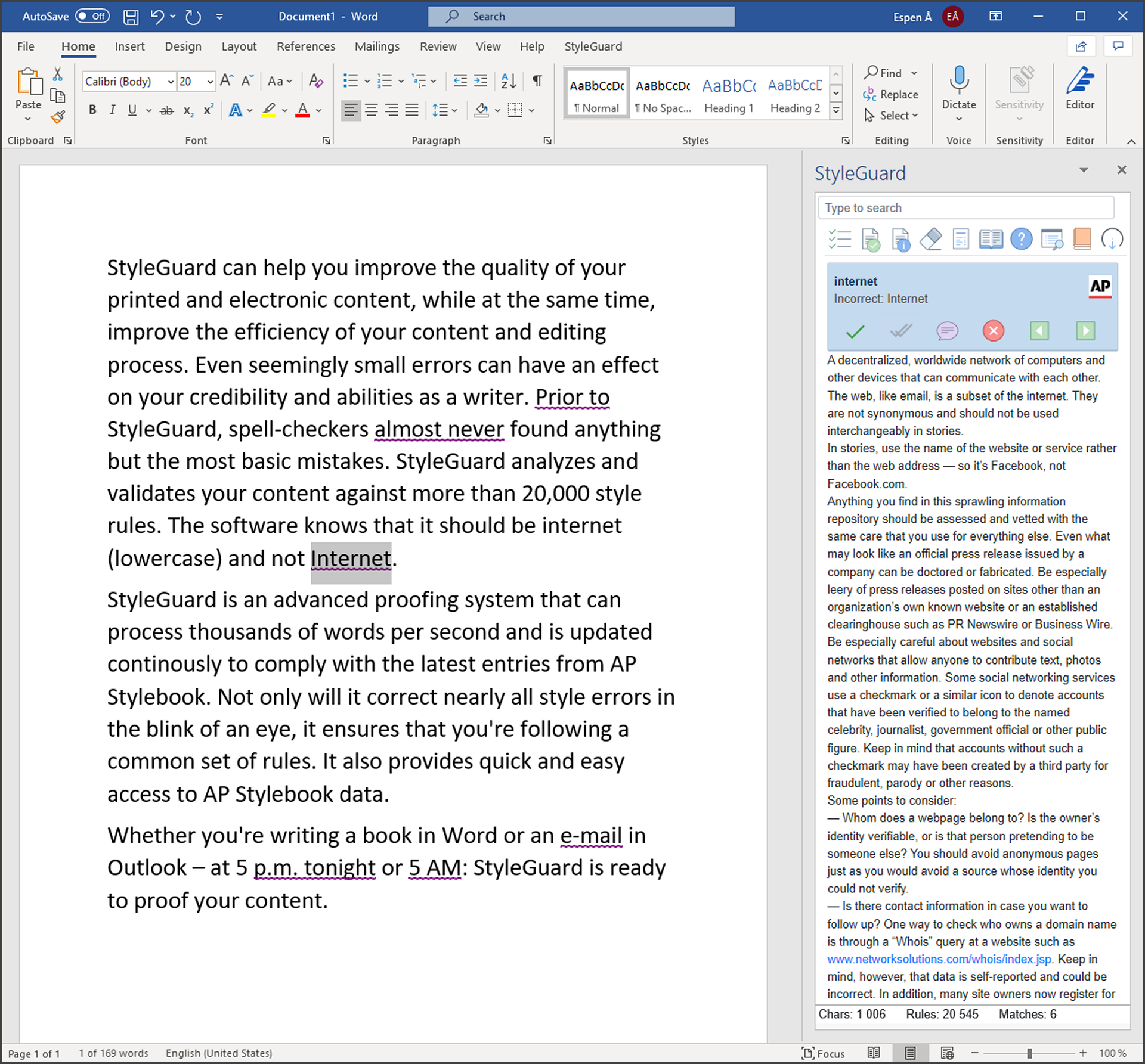1145x1064 pixels.
Task: Open the font size dropdown
Action: coord(210,82)
